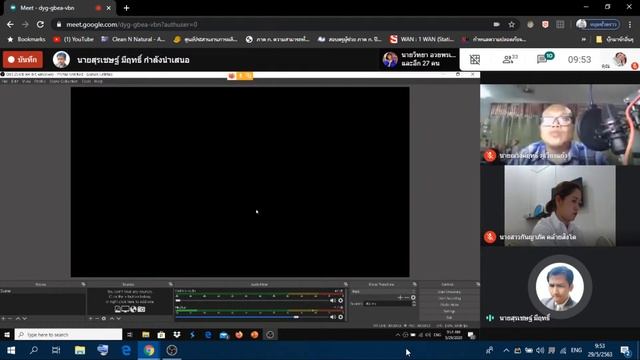Open the volume icon in system tray

tap(540, 350)
